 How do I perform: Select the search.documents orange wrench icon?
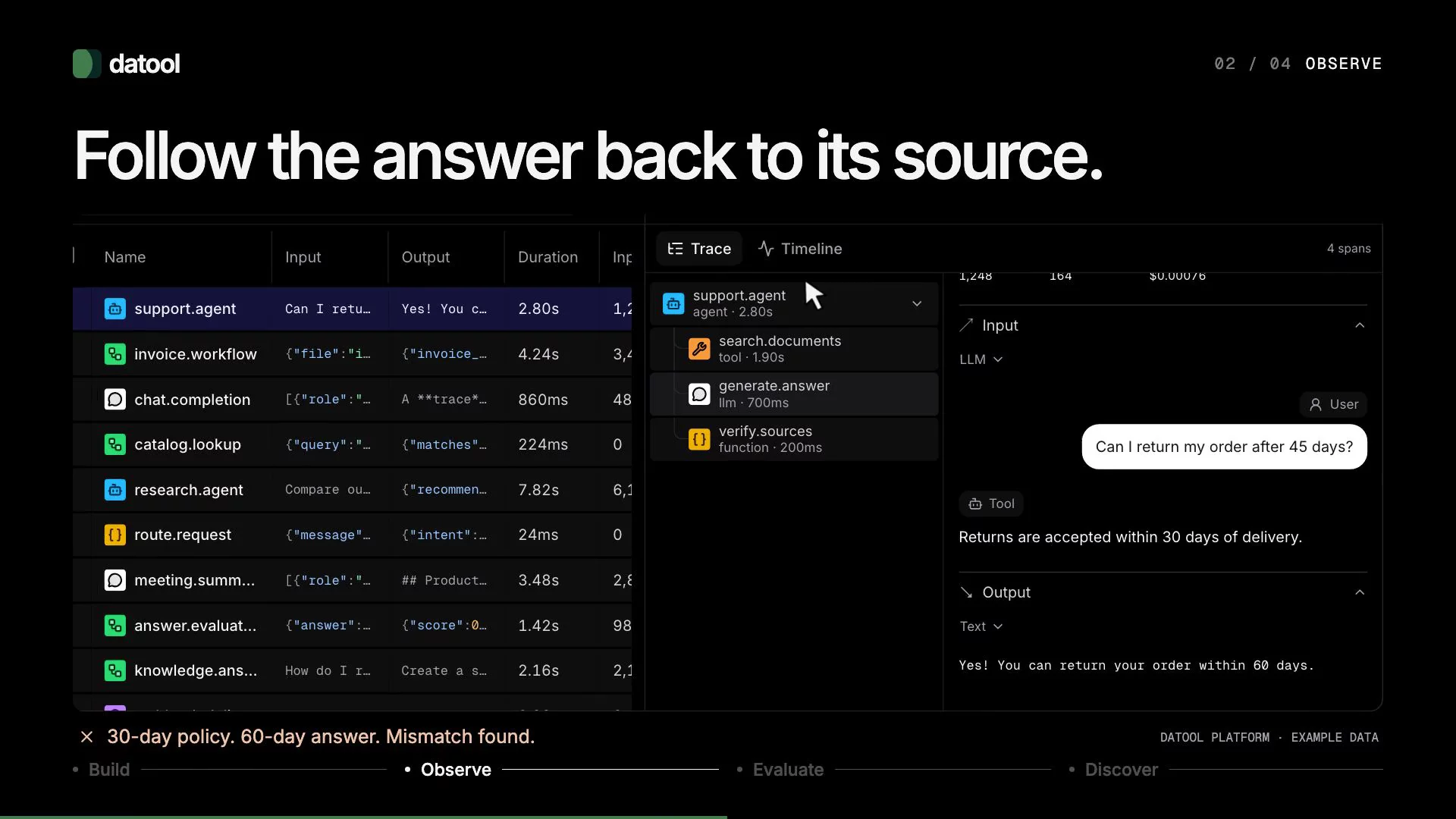click(699, 349)
